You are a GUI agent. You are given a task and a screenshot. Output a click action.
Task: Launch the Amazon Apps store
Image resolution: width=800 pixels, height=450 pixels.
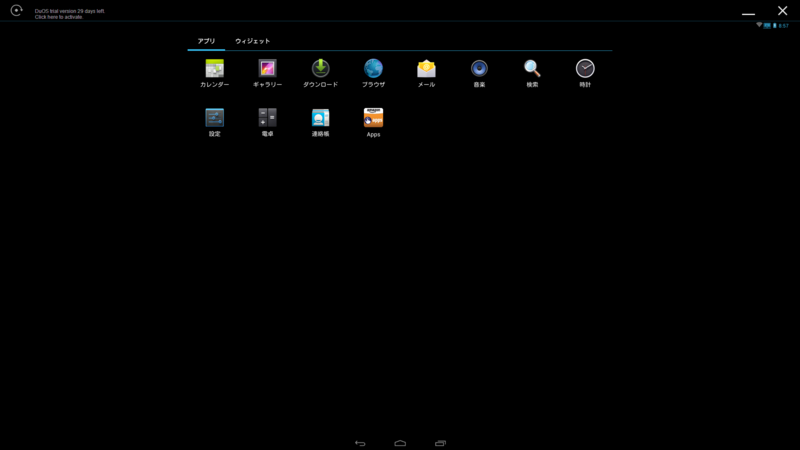(373, 122)
